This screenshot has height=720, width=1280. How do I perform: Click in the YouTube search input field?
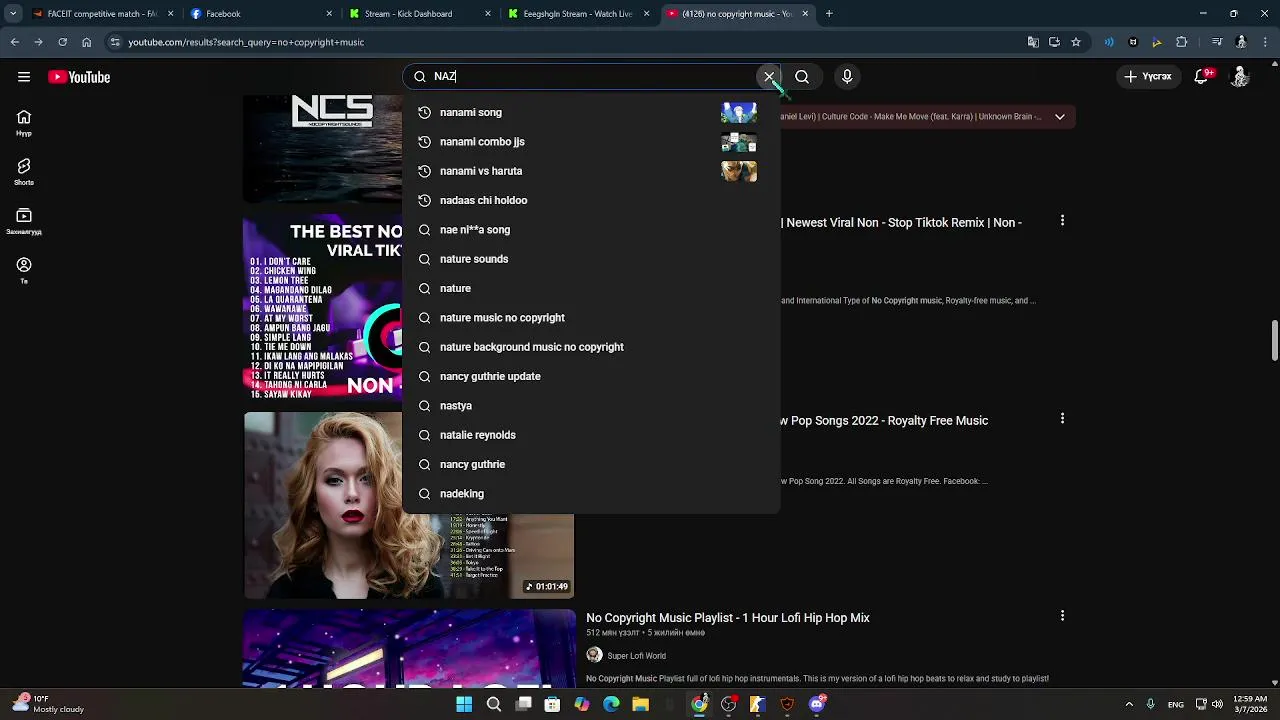[x=590, y=77]
